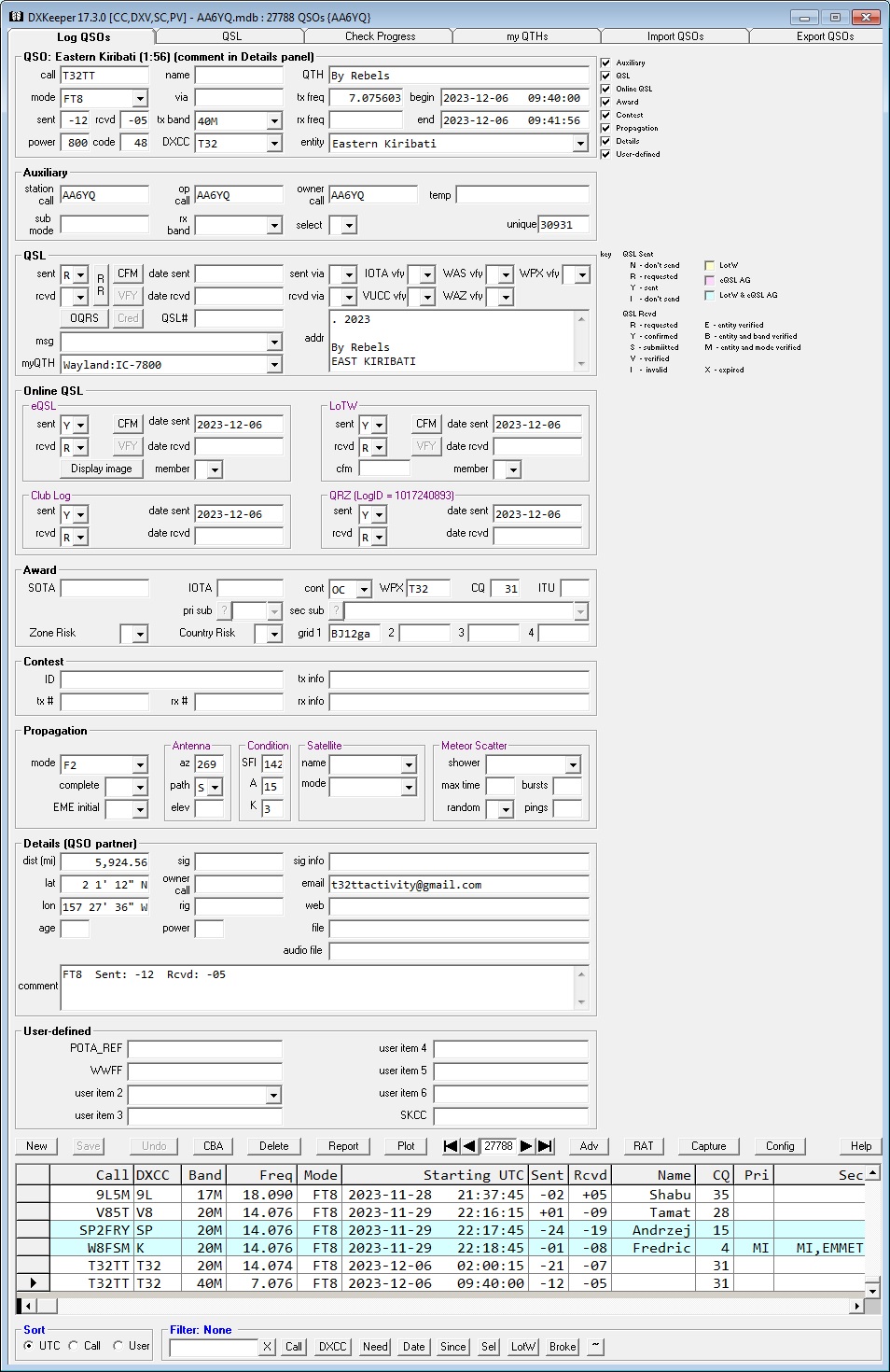Screen dimensions: 890x1372
Task: Click the CBA button
Action: (x=214, y=1146)
